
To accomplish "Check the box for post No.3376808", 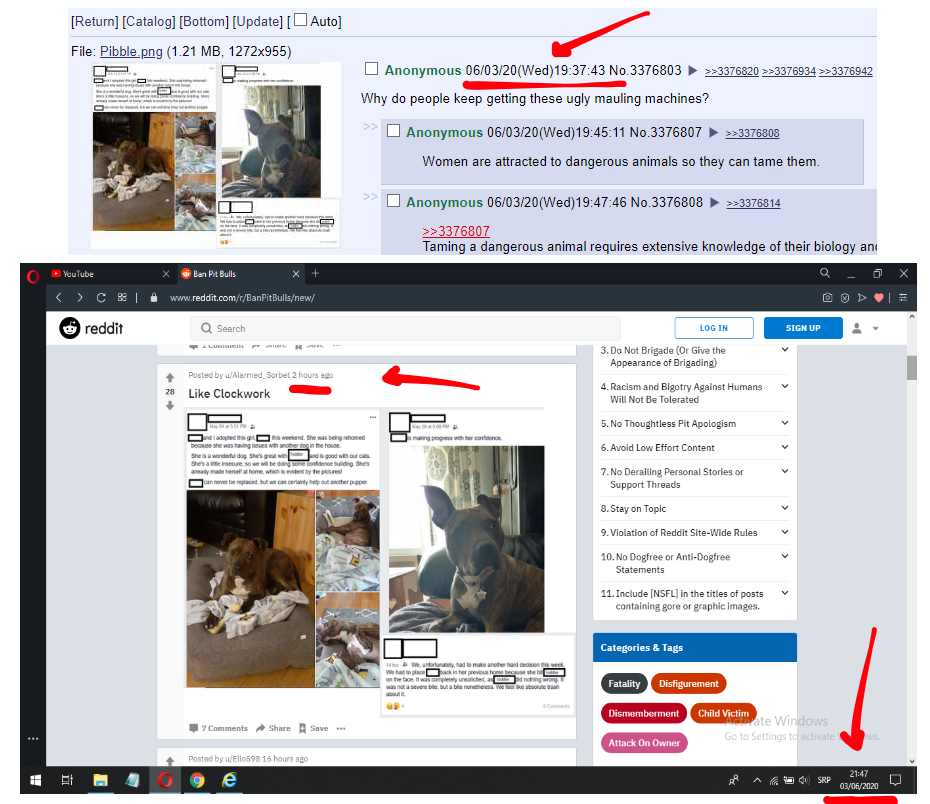I will tap(393, 201).
